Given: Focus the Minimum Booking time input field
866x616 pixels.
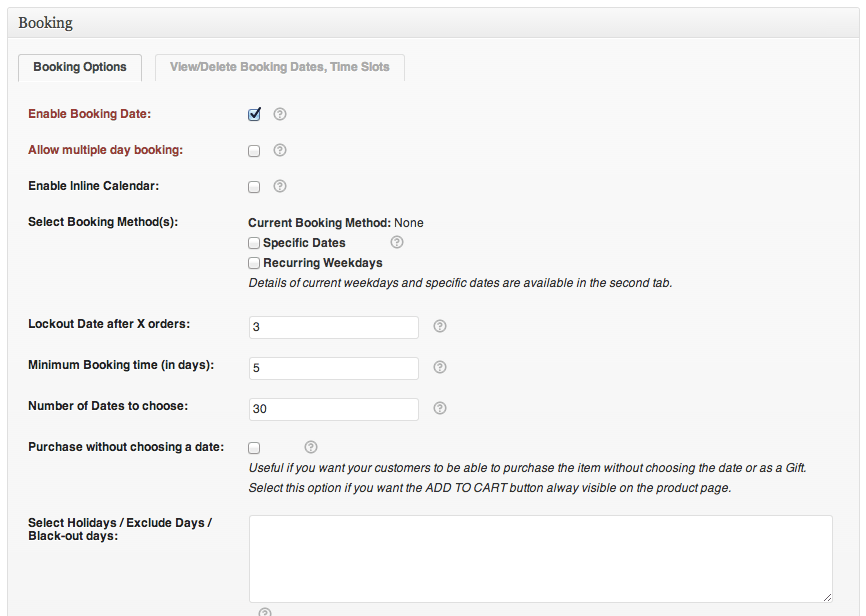Looking at the screenshot, I should coord(333,368).
